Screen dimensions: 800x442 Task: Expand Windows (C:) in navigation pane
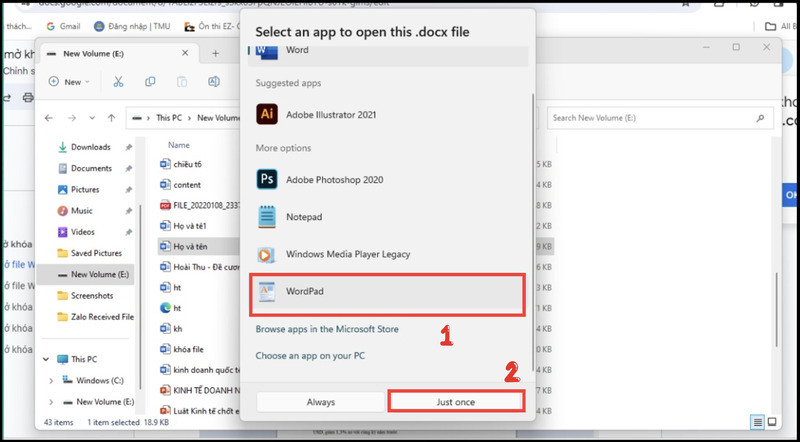click(x=51, y=380)
